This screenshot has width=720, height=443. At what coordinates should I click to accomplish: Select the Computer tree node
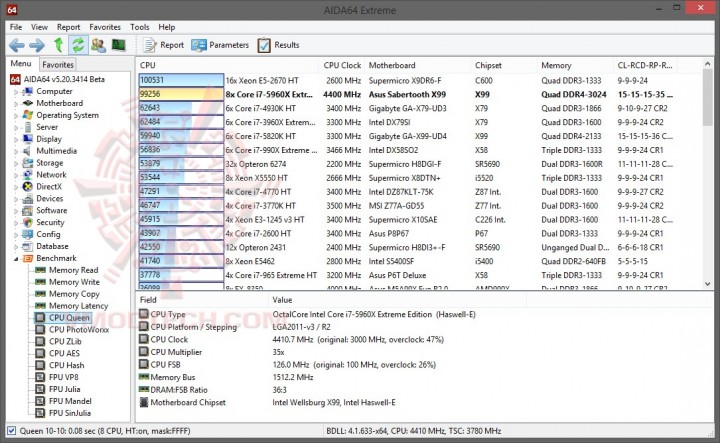pos(54,91)
